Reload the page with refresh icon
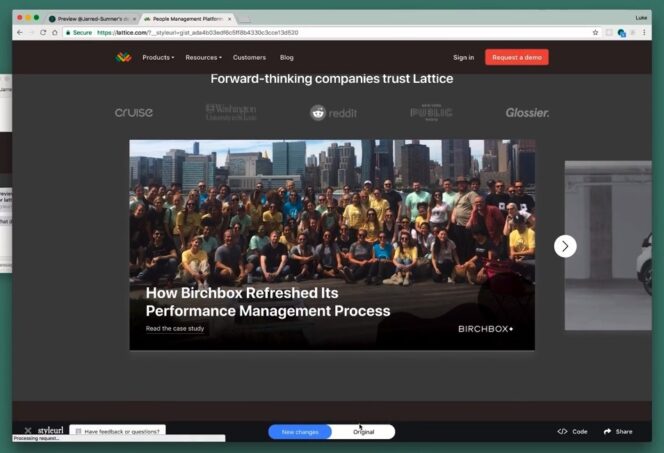 pyautogui.click(x=43, y=33)
